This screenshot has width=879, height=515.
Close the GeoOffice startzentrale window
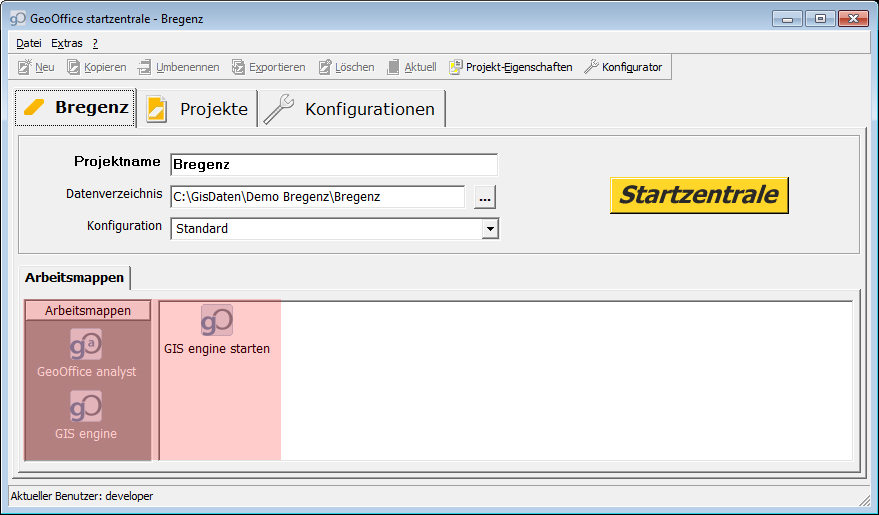point(853,19)
